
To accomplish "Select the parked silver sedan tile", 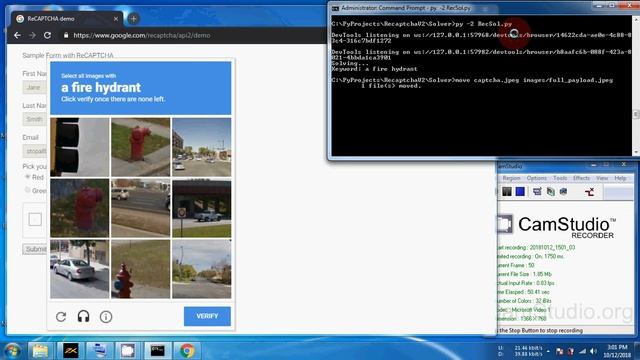I will point(80,269).
